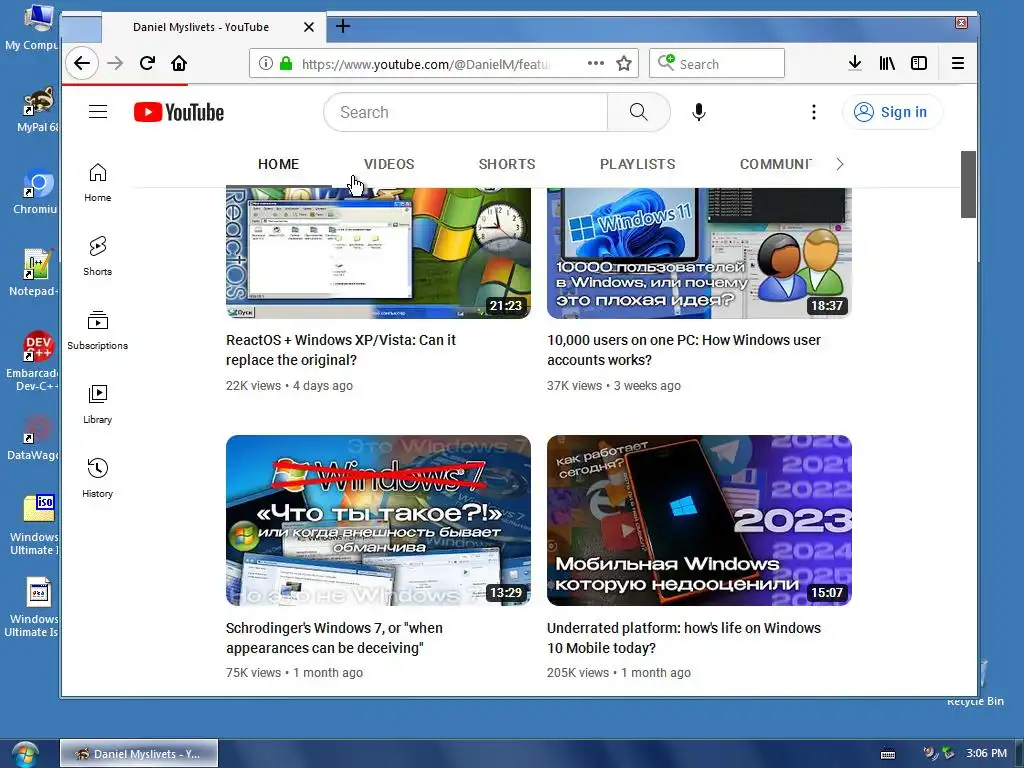
Task: Select the Chromium desktop icon
Action: click(x=37, y=191)
